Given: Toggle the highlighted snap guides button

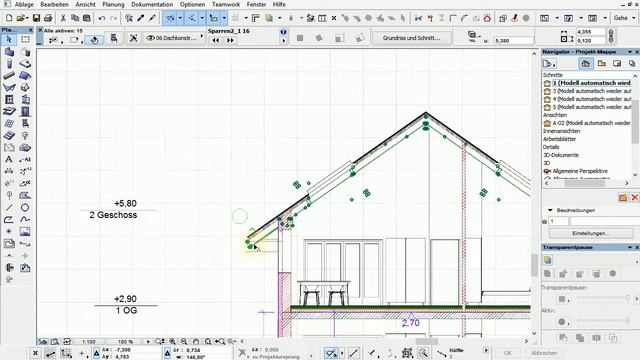Looking at the screenshot, I should click(191, 18).
